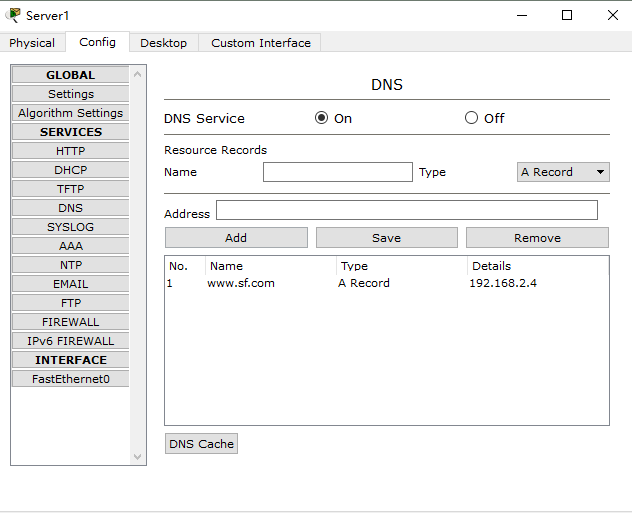Click the 192.168.2.4 details cell

pos(503,283)
